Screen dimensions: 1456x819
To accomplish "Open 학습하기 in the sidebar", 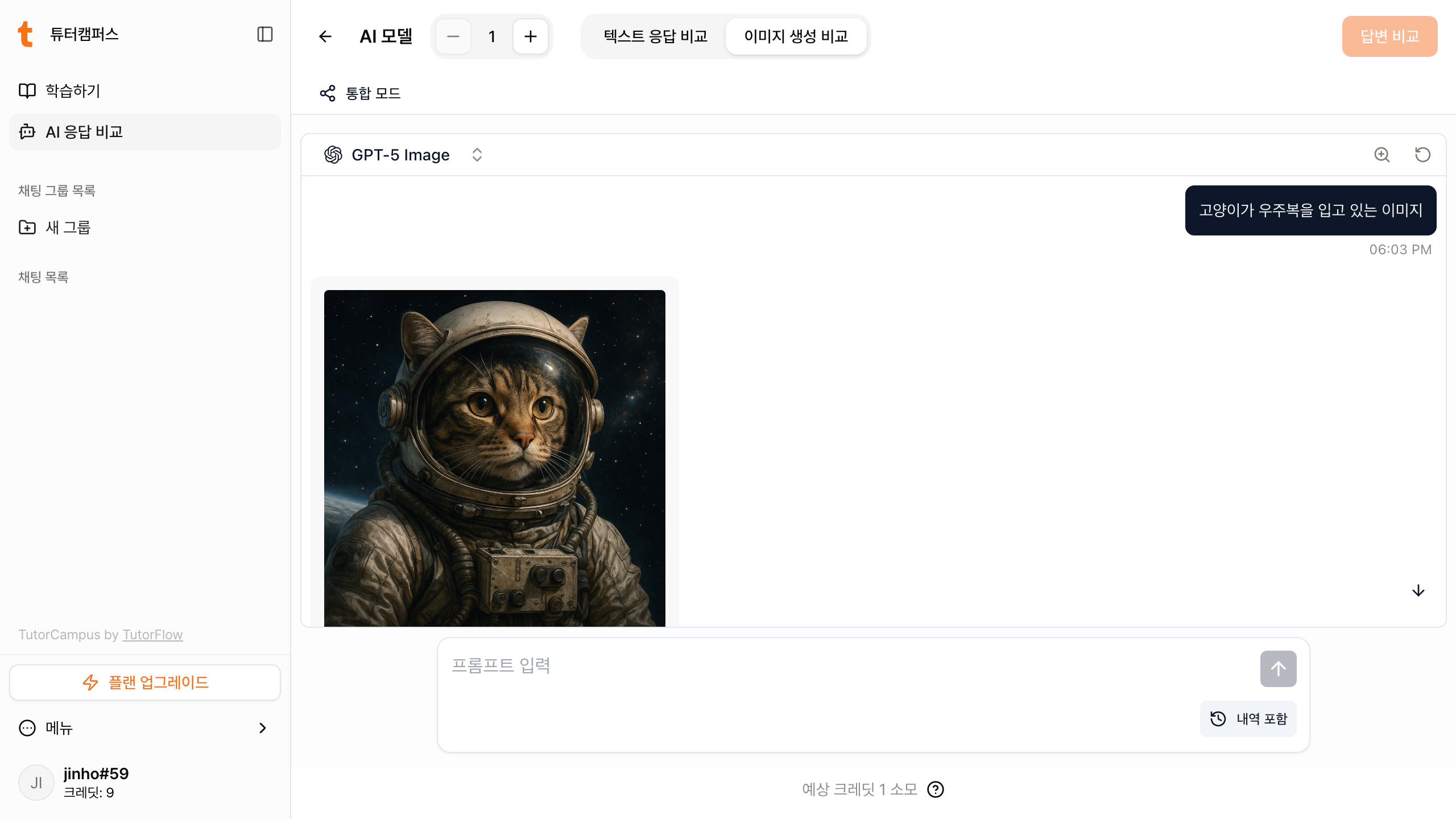I will click(x=145, y=91).
